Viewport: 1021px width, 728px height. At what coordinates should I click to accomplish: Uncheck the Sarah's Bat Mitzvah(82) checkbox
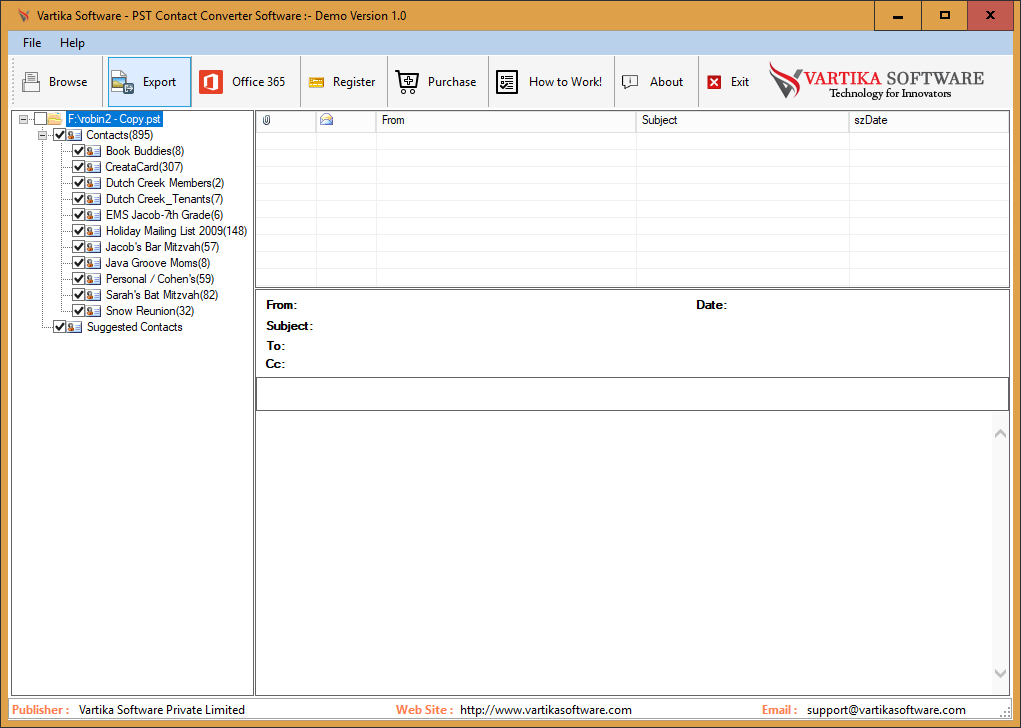[78, 295]
